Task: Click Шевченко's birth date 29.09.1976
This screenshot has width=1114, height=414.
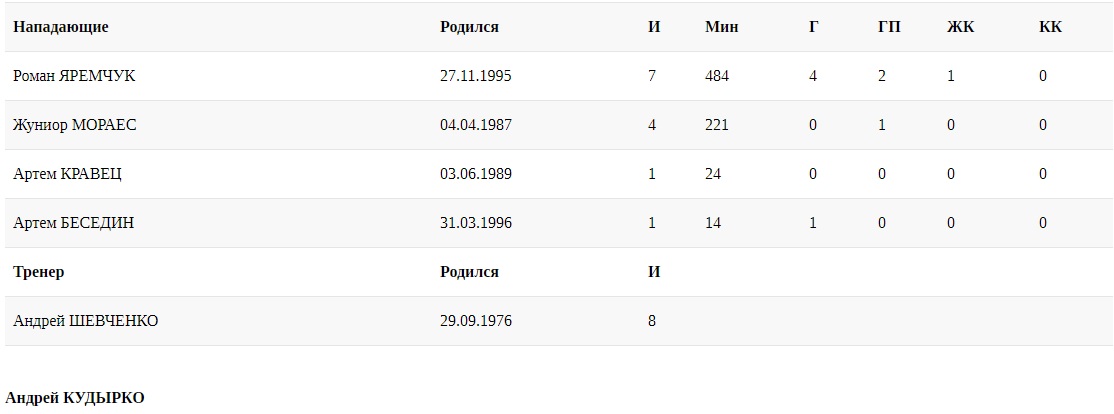Action: [x=476, y=321]
